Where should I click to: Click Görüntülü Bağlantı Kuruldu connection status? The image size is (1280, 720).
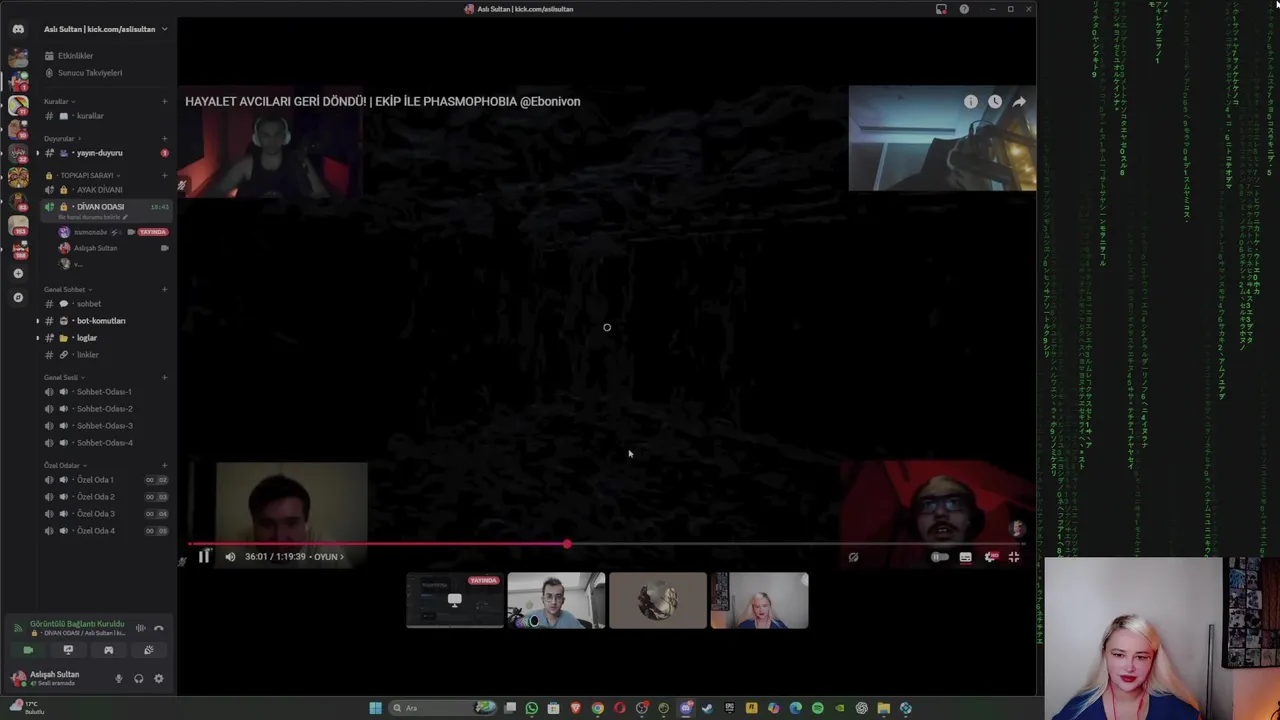77,624
